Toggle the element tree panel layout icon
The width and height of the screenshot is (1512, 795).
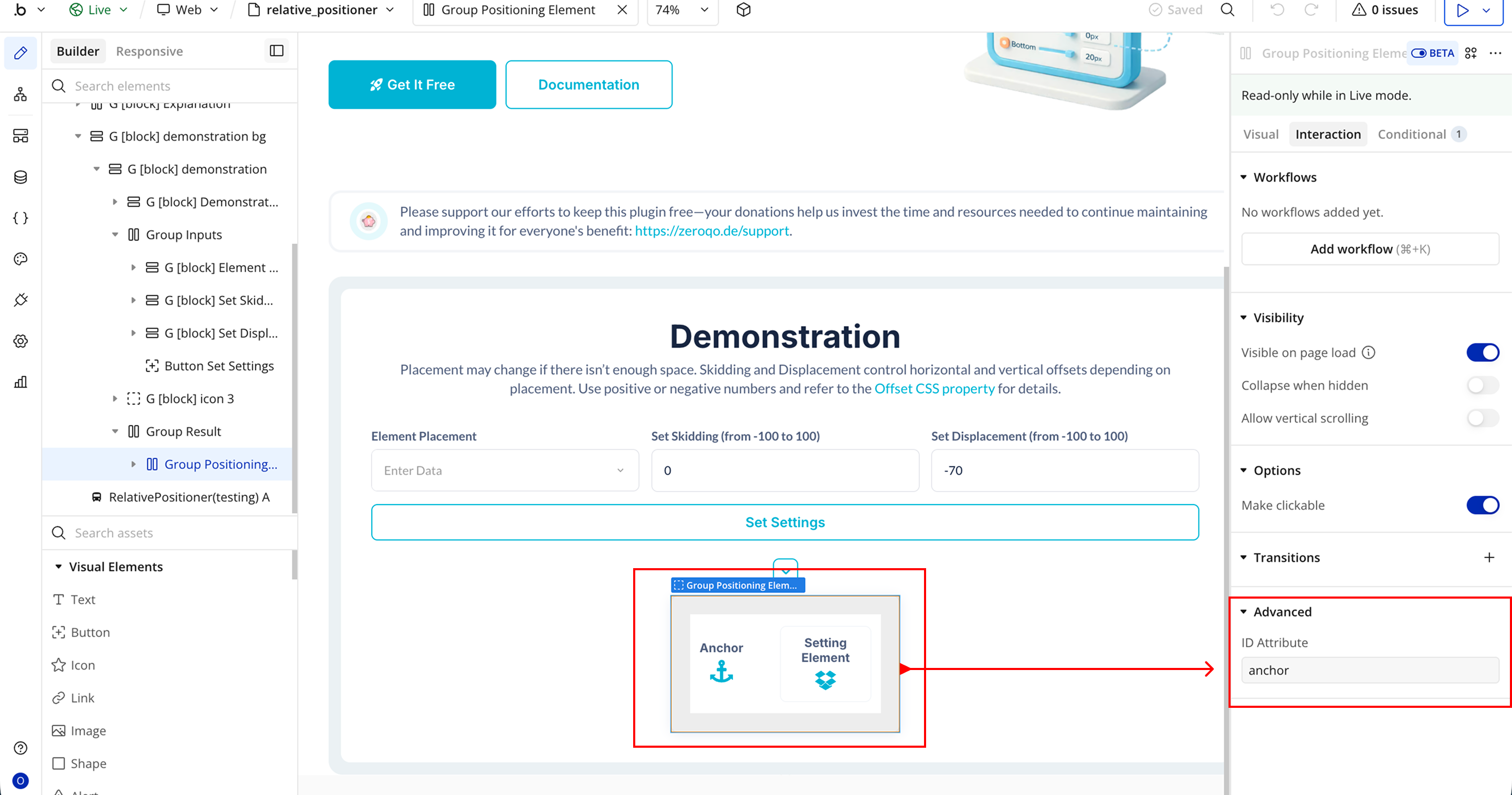(x=277, y=51)
